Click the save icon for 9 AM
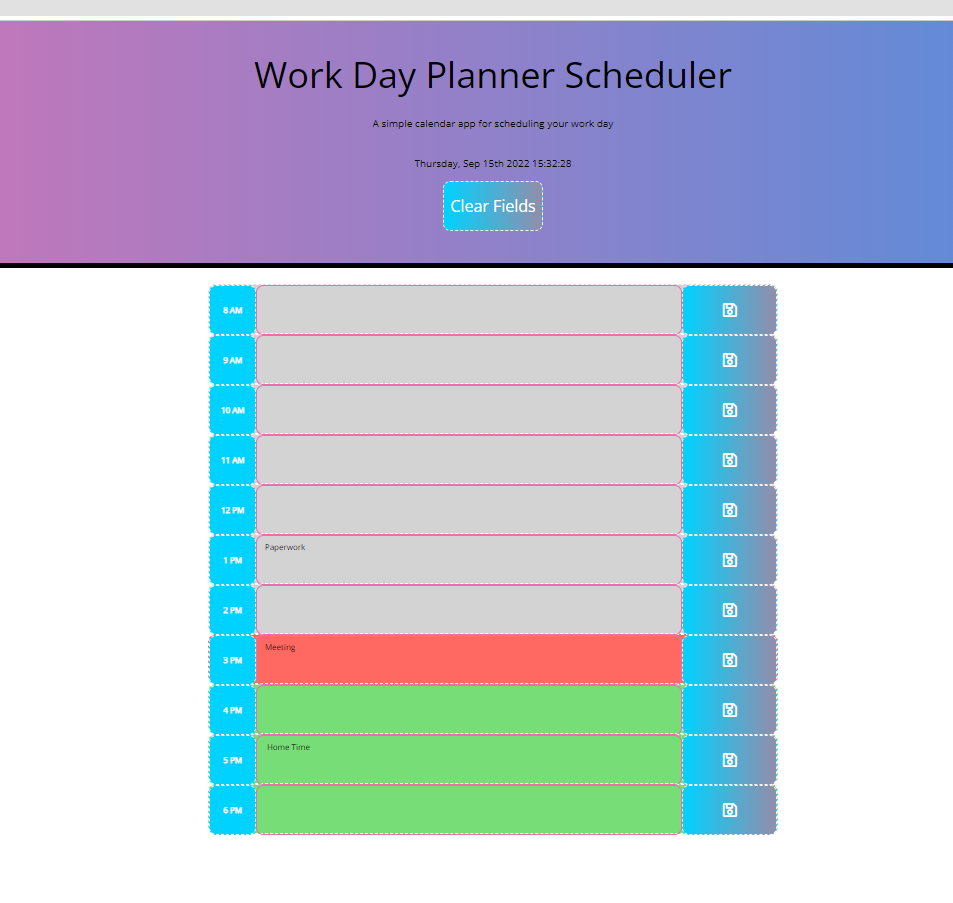The image size is (953, 903). coord(729,359)
